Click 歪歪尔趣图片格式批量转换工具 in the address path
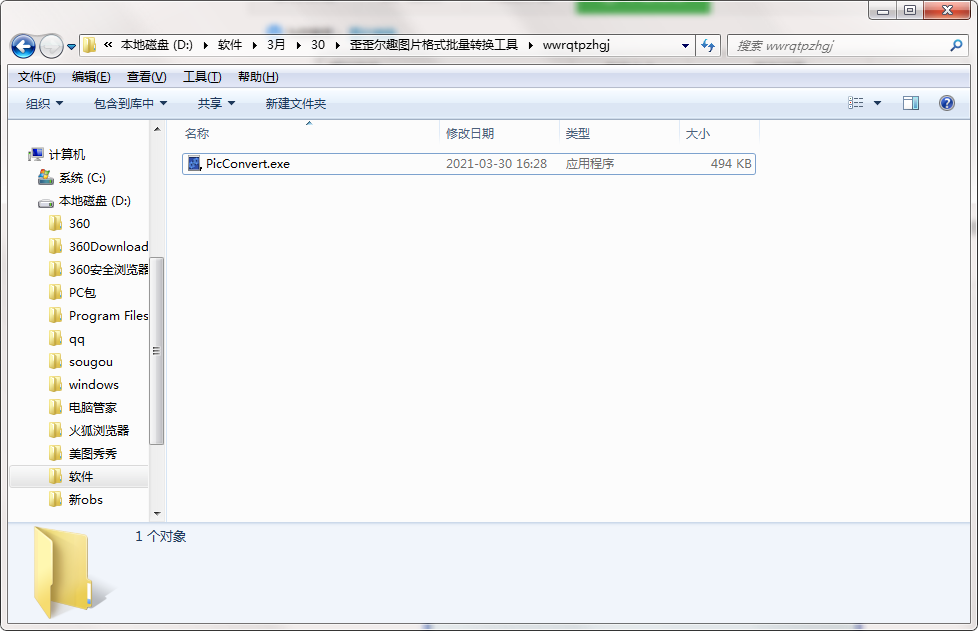This screenshot has width=978, height=631. coord(433,45)
